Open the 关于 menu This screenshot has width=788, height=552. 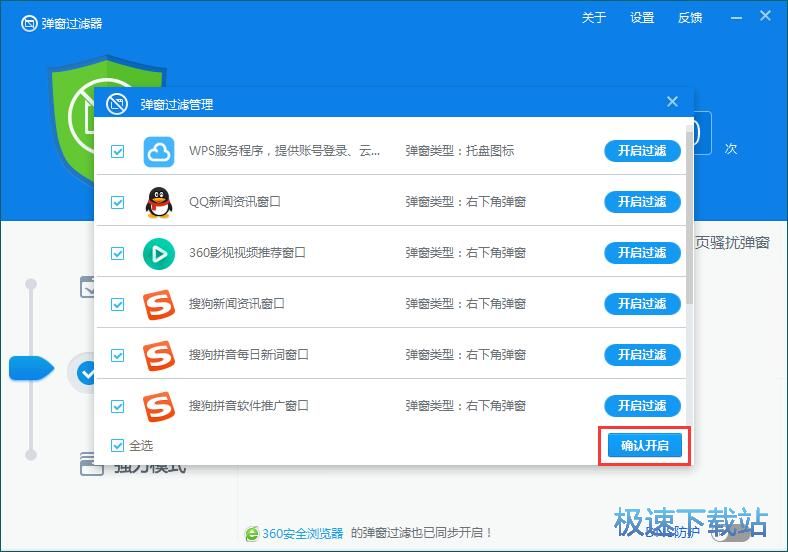[x=594, y=18]
